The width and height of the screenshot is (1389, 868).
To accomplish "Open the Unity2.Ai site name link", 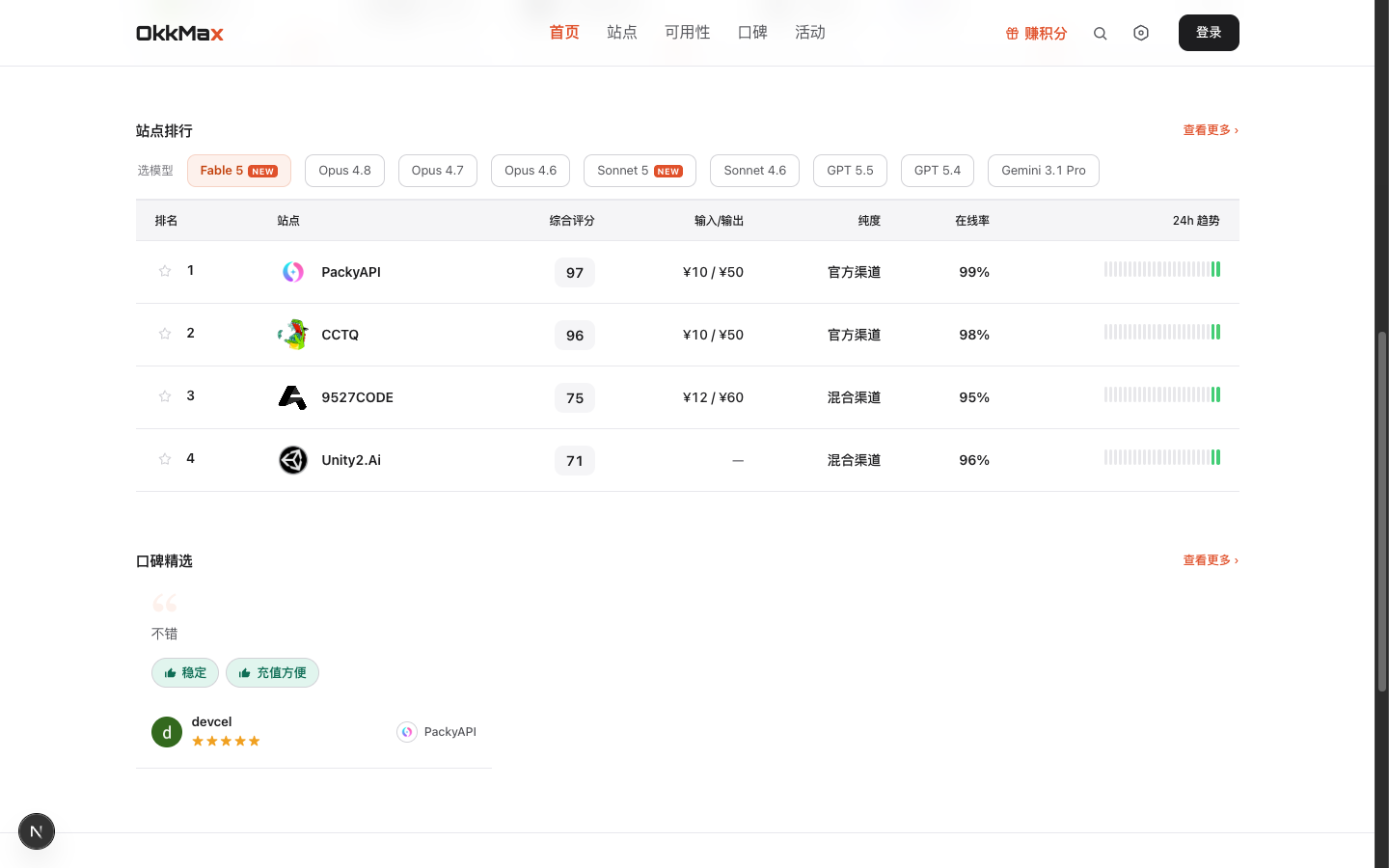I will coord(351,460).
